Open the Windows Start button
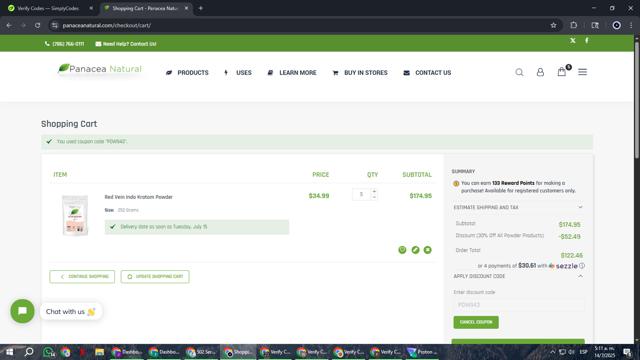 point(9,352)
